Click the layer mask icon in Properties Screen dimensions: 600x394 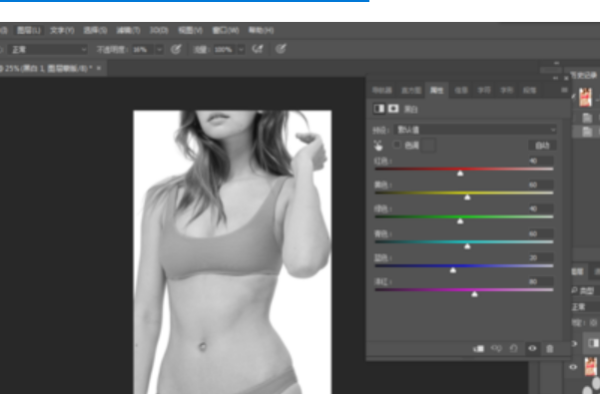click(x=393, y=109)
